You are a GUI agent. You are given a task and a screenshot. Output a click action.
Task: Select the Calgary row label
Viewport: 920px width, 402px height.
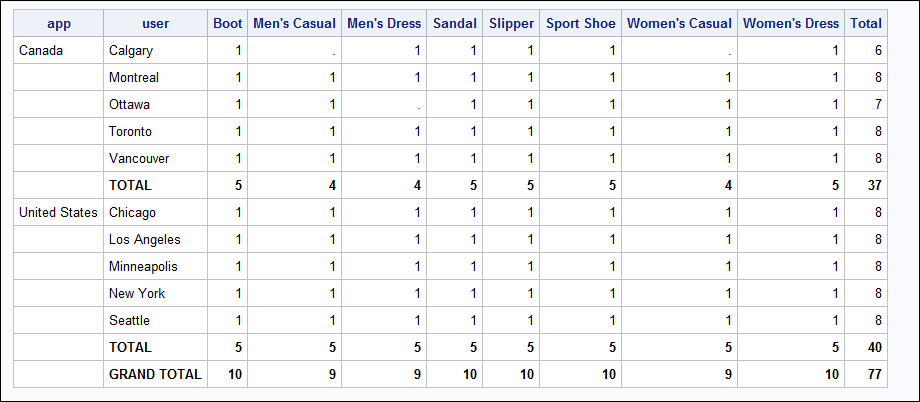click(132, 51)
